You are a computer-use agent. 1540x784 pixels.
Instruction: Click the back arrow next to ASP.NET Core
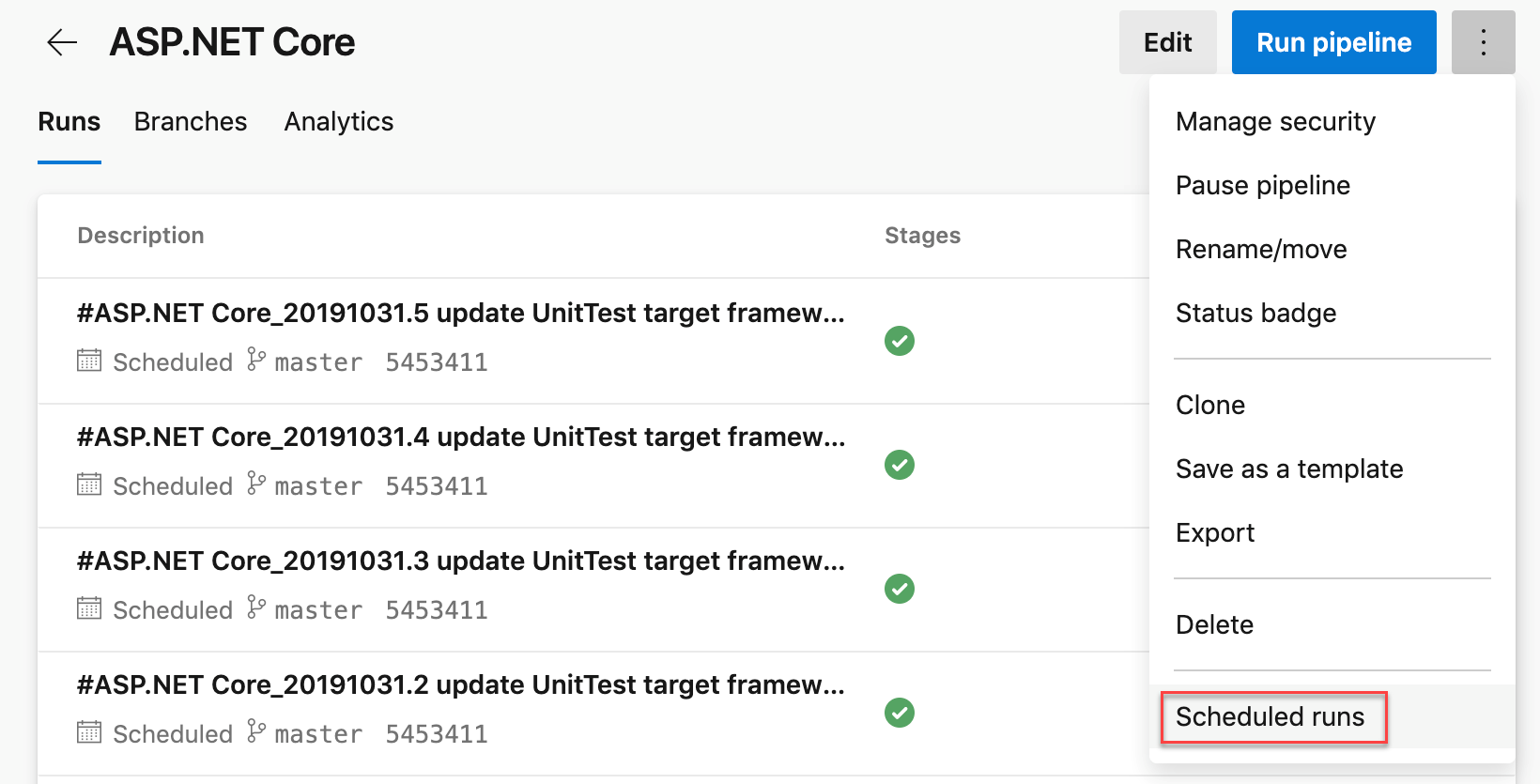click(x=61, y=41)
